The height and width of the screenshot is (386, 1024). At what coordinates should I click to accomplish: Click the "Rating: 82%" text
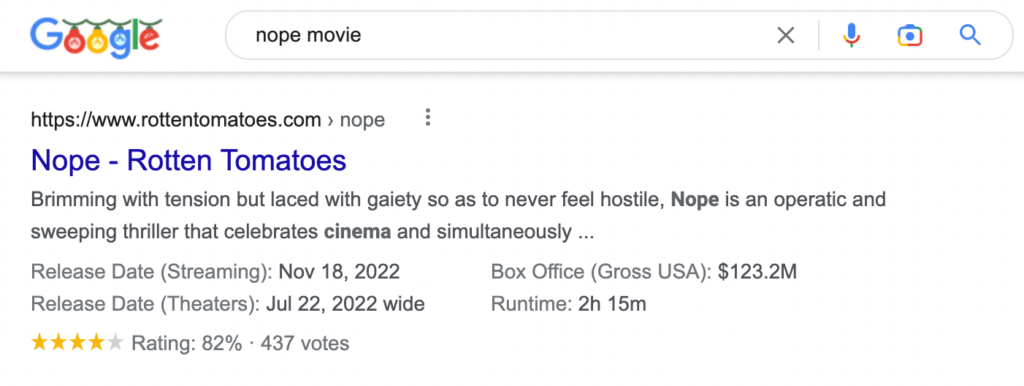point(187,343)
